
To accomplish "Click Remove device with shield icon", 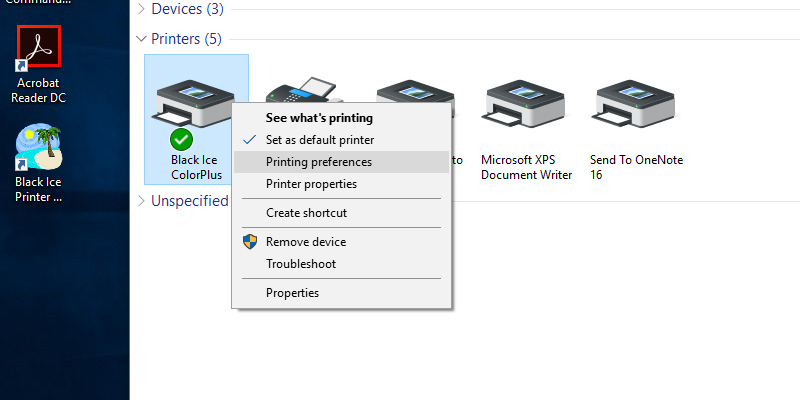I will click(x=306, y=242).
